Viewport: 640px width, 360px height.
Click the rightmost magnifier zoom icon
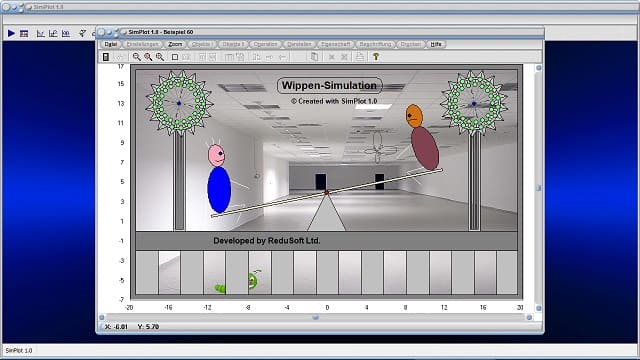[x=160, y=57]
